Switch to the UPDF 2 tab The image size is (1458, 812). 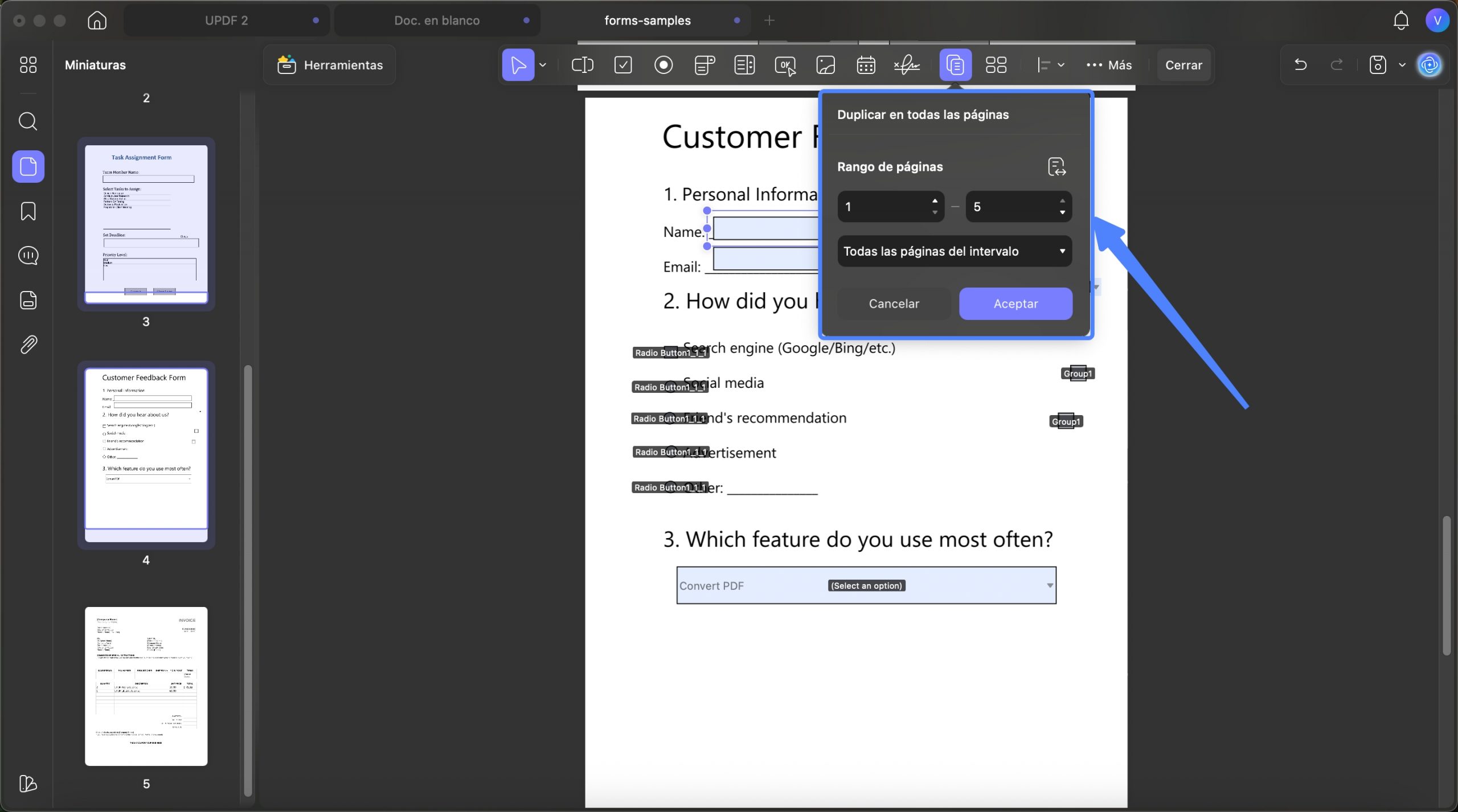[x=227, y=20]
